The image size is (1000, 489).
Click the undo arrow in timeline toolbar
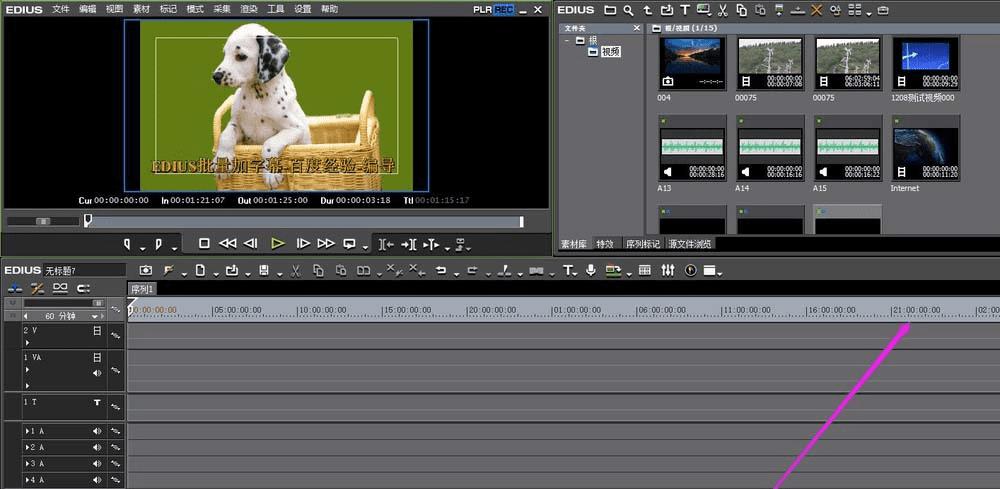click(440, 270)
